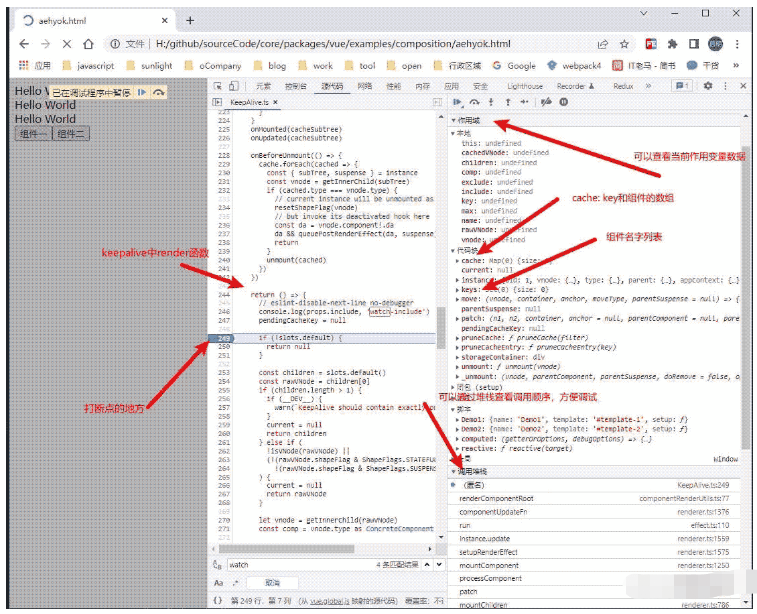
Task: Open DevTools settings gear
Action: coord(708,86)
